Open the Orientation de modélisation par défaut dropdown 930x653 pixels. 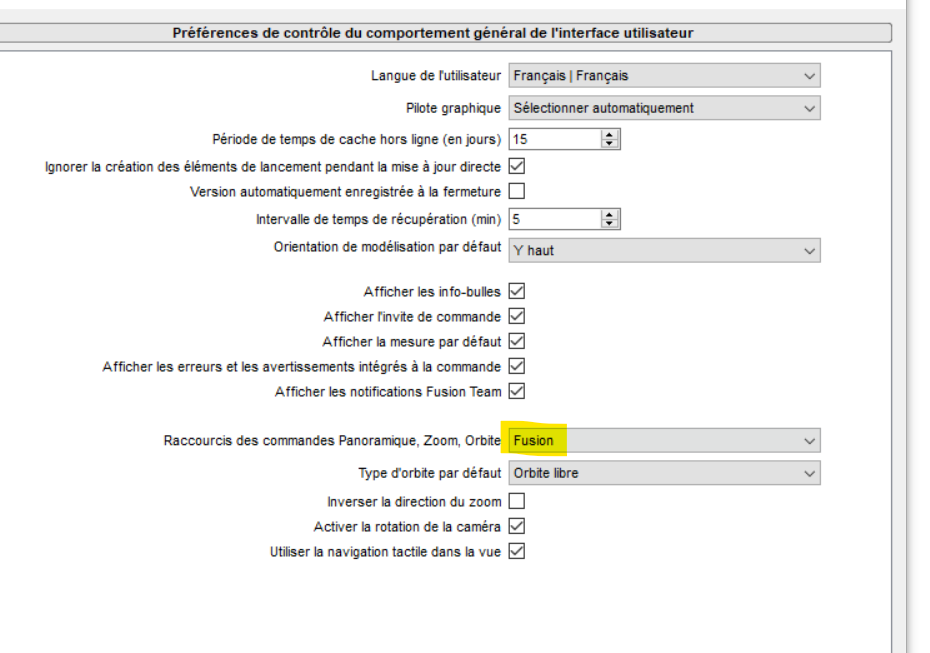(664, 250)
